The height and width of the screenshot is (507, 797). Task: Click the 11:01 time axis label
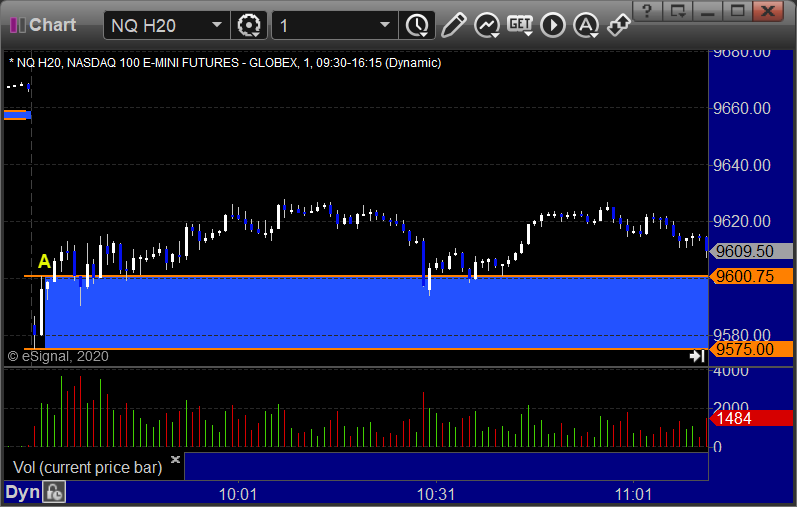633,494
